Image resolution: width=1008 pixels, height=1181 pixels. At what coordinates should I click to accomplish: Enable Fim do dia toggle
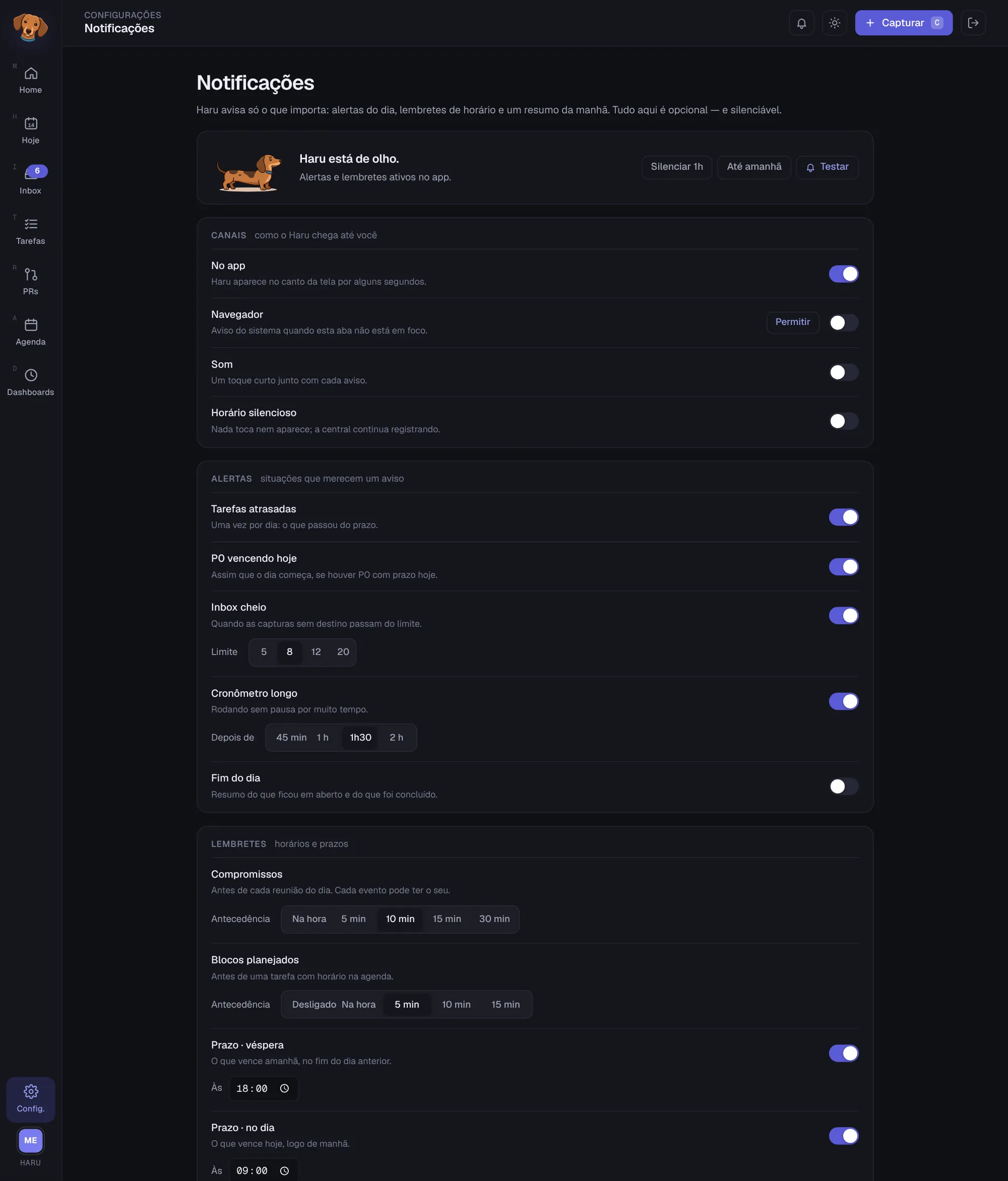(x=843, y=786)
